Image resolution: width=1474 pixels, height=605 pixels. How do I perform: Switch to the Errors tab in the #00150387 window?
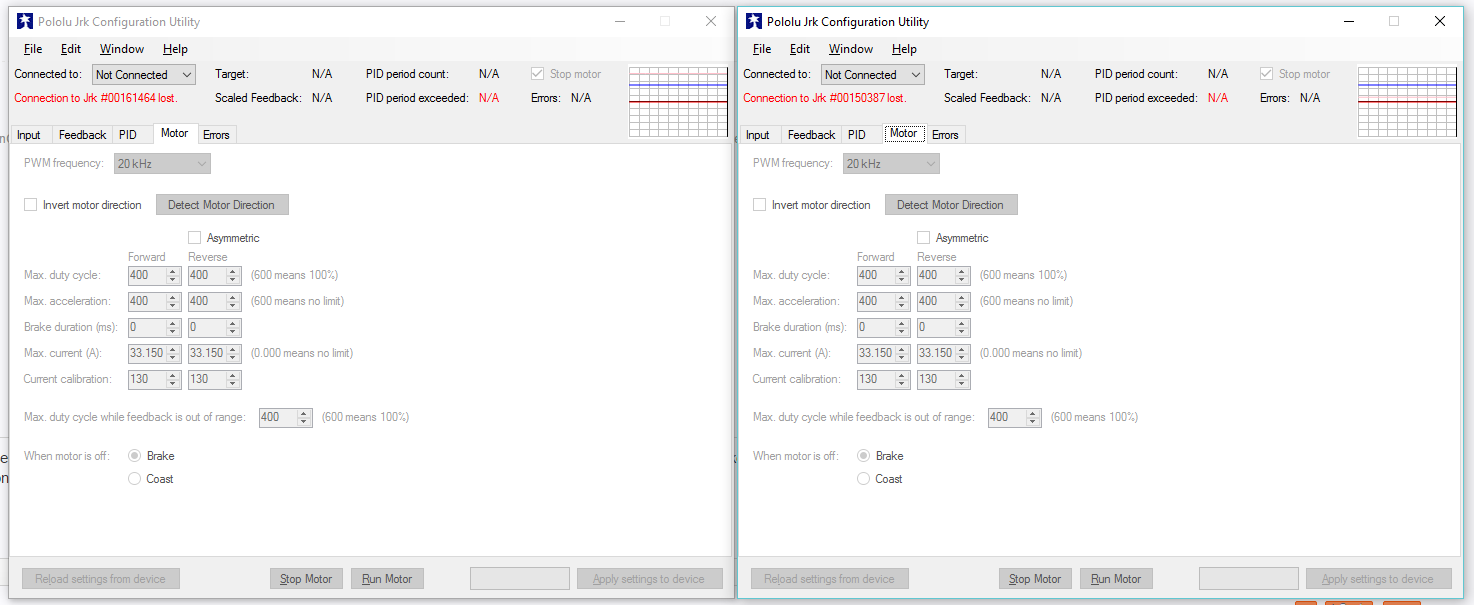tap(945, 135)
